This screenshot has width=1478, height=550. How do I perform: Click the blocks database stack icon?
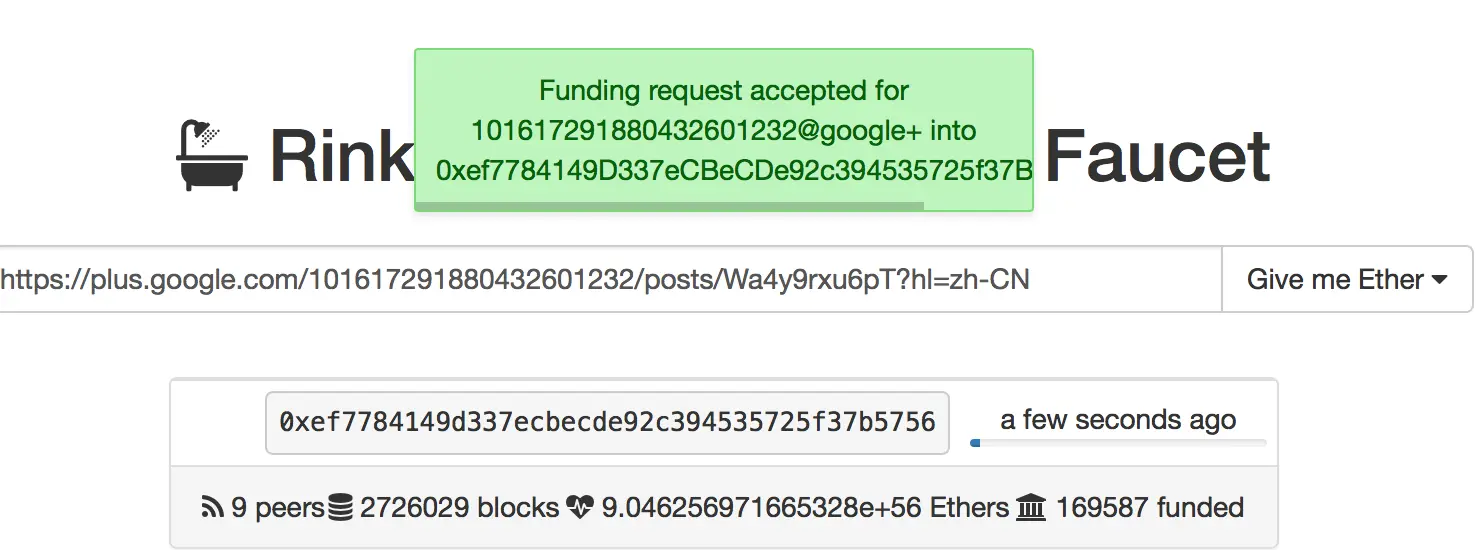[341, 508]
